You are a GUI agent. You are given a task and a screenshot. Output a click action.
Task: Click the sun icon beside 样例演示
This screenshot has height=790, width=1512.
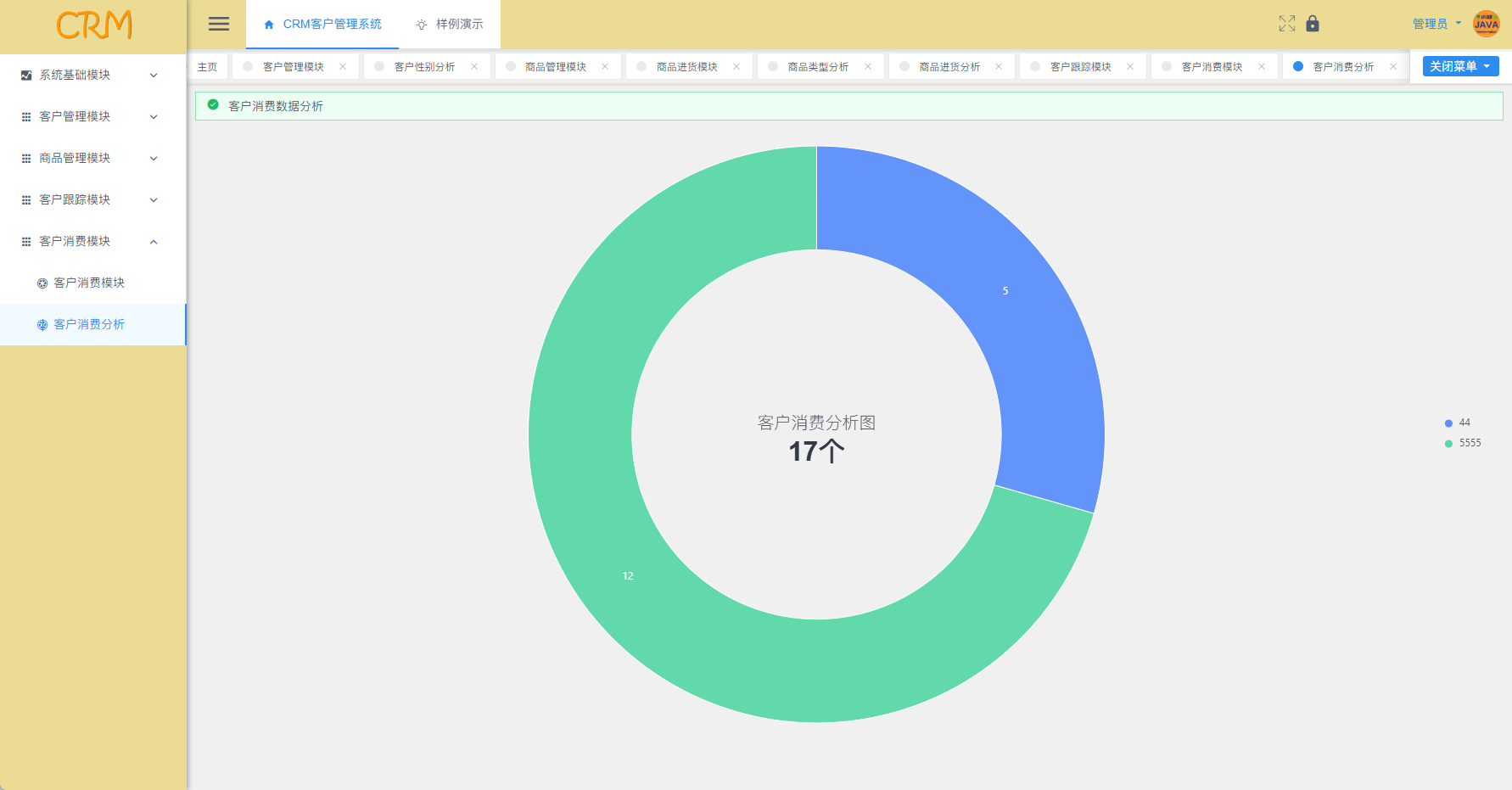coord(422,25)
